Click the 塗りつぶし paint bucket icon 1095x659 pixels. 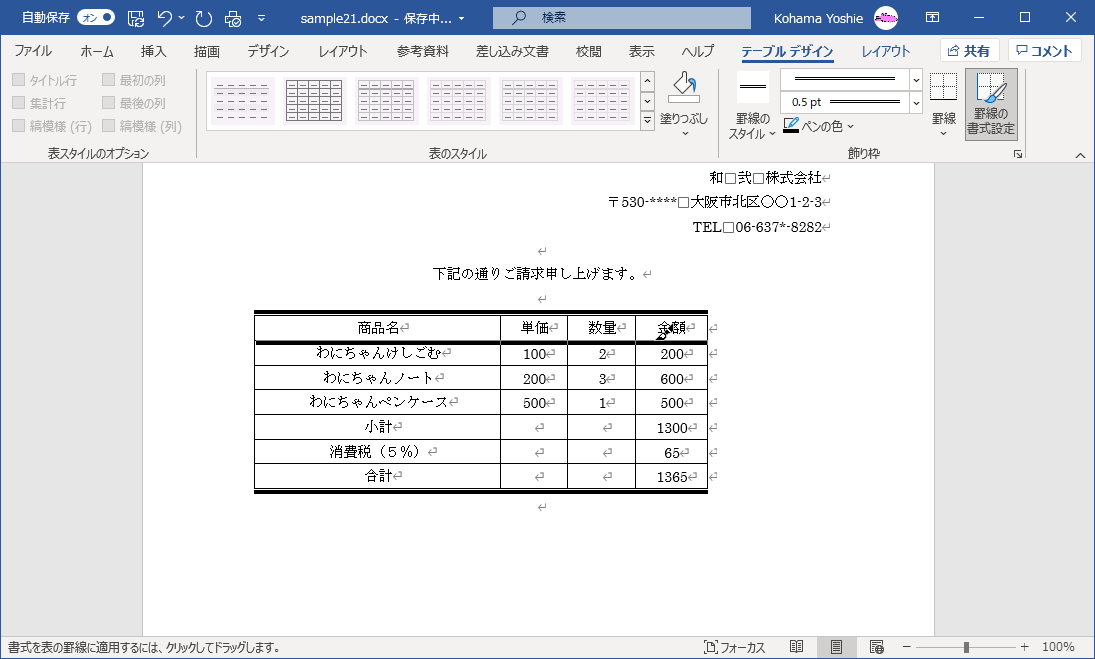point(684,88)
